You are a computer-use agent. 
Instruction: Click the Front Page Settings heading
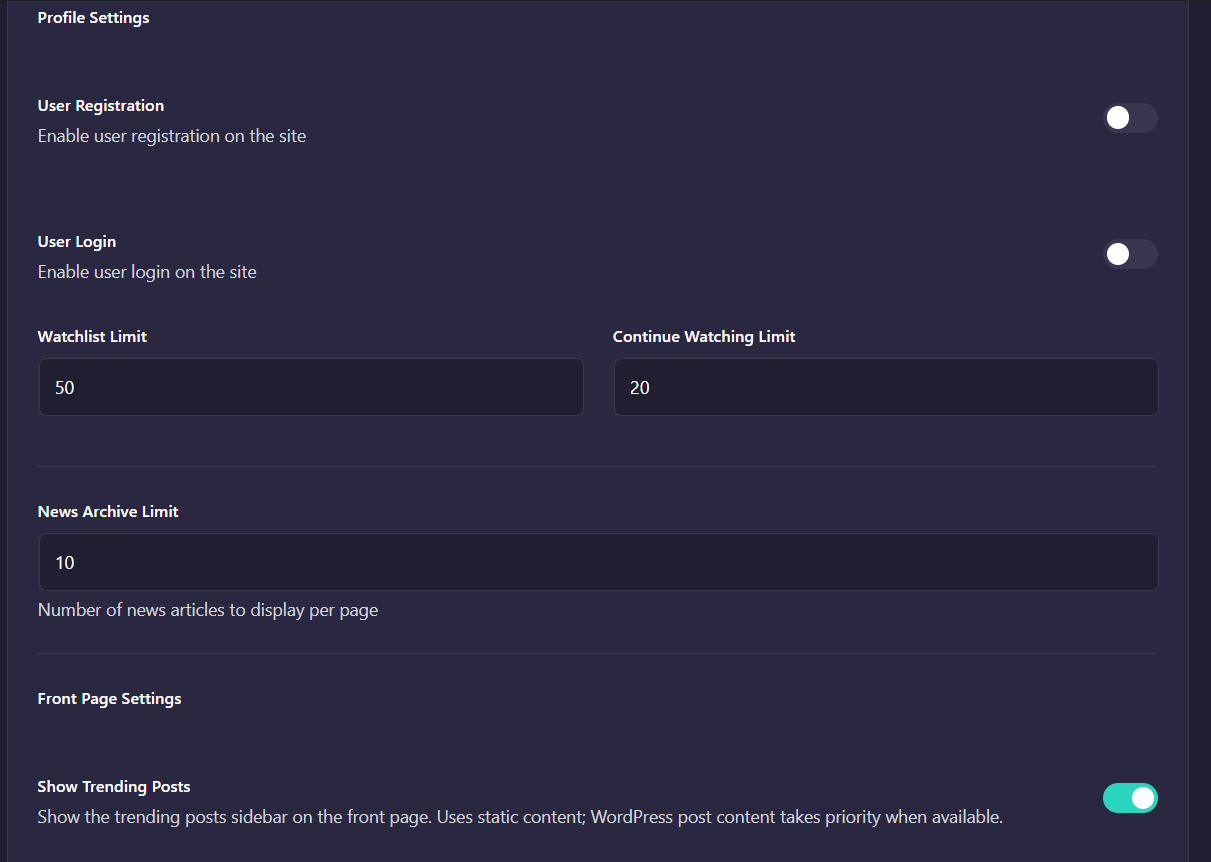[x=109, y=698]
